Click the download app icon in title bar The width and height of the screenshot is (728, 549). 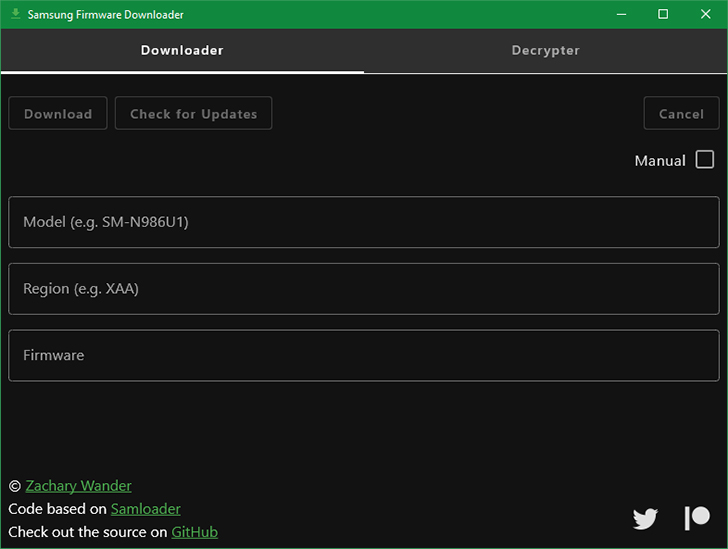[x=15, y=14]
